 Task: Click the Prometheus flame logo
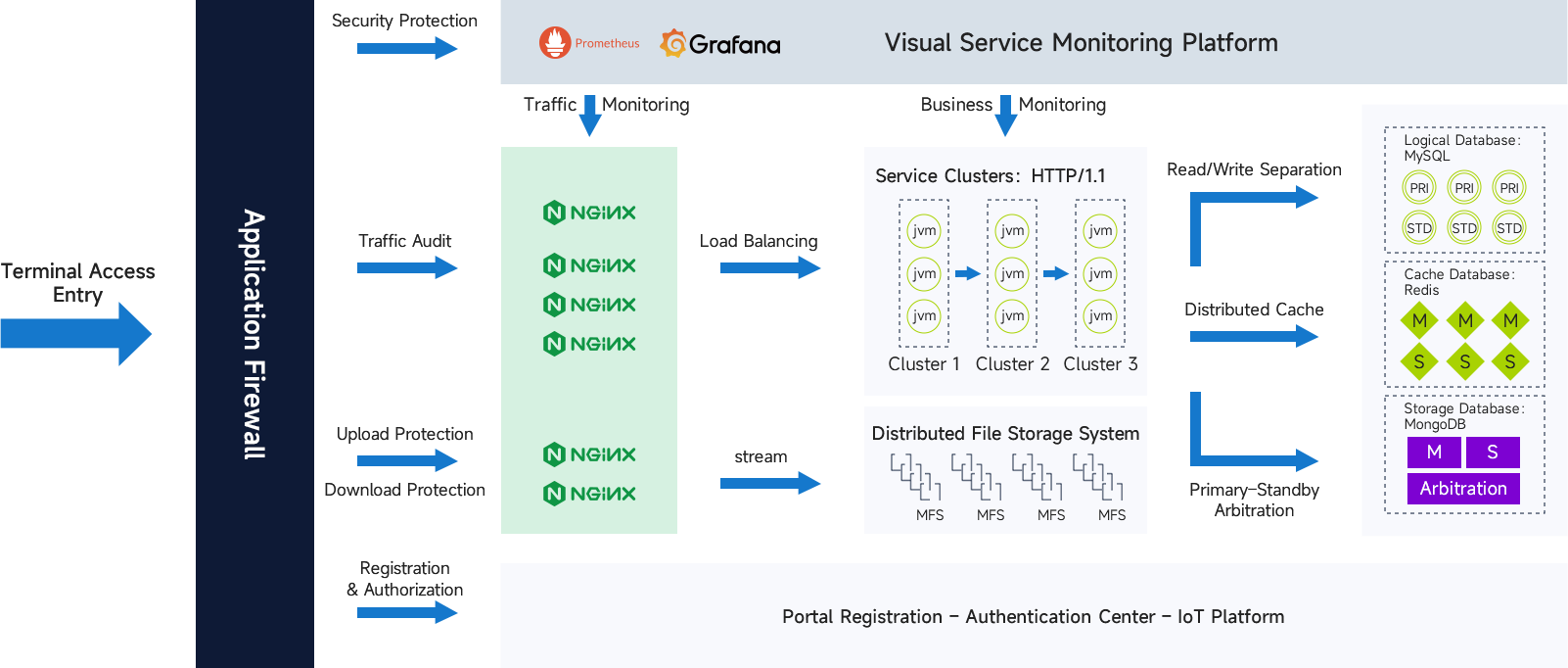[x=555, y=42]
